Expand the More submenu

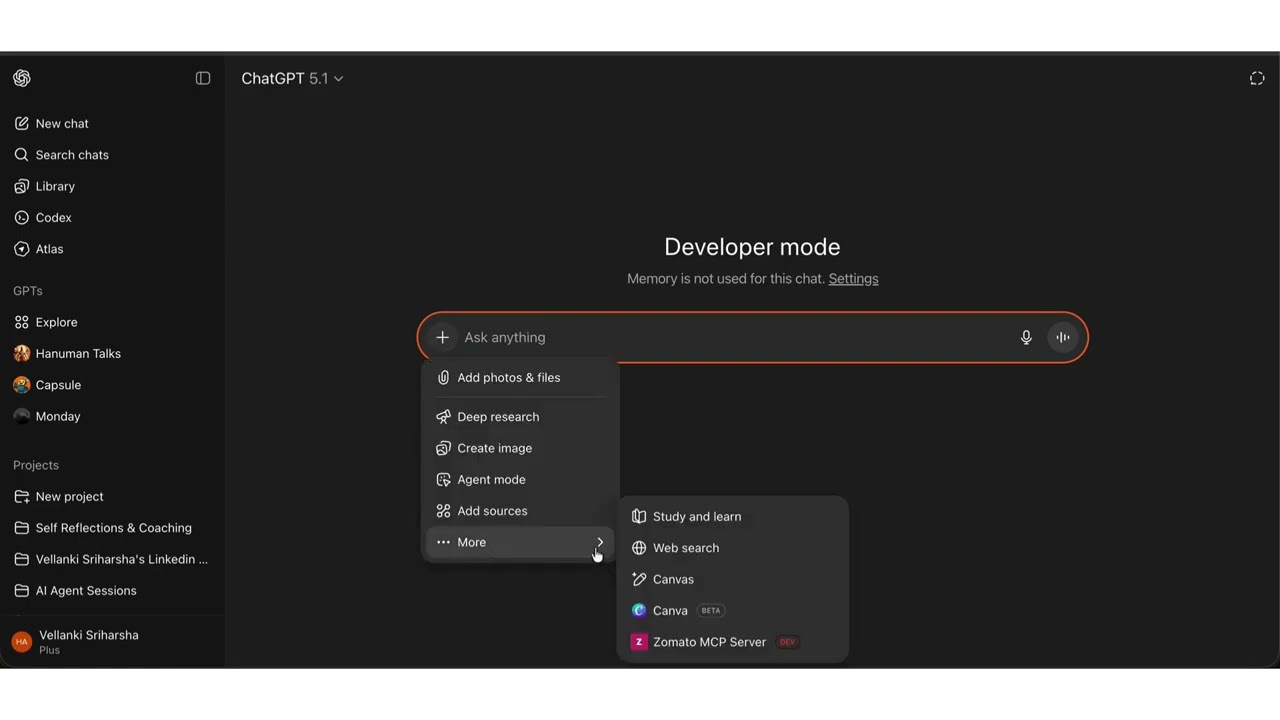520,542
